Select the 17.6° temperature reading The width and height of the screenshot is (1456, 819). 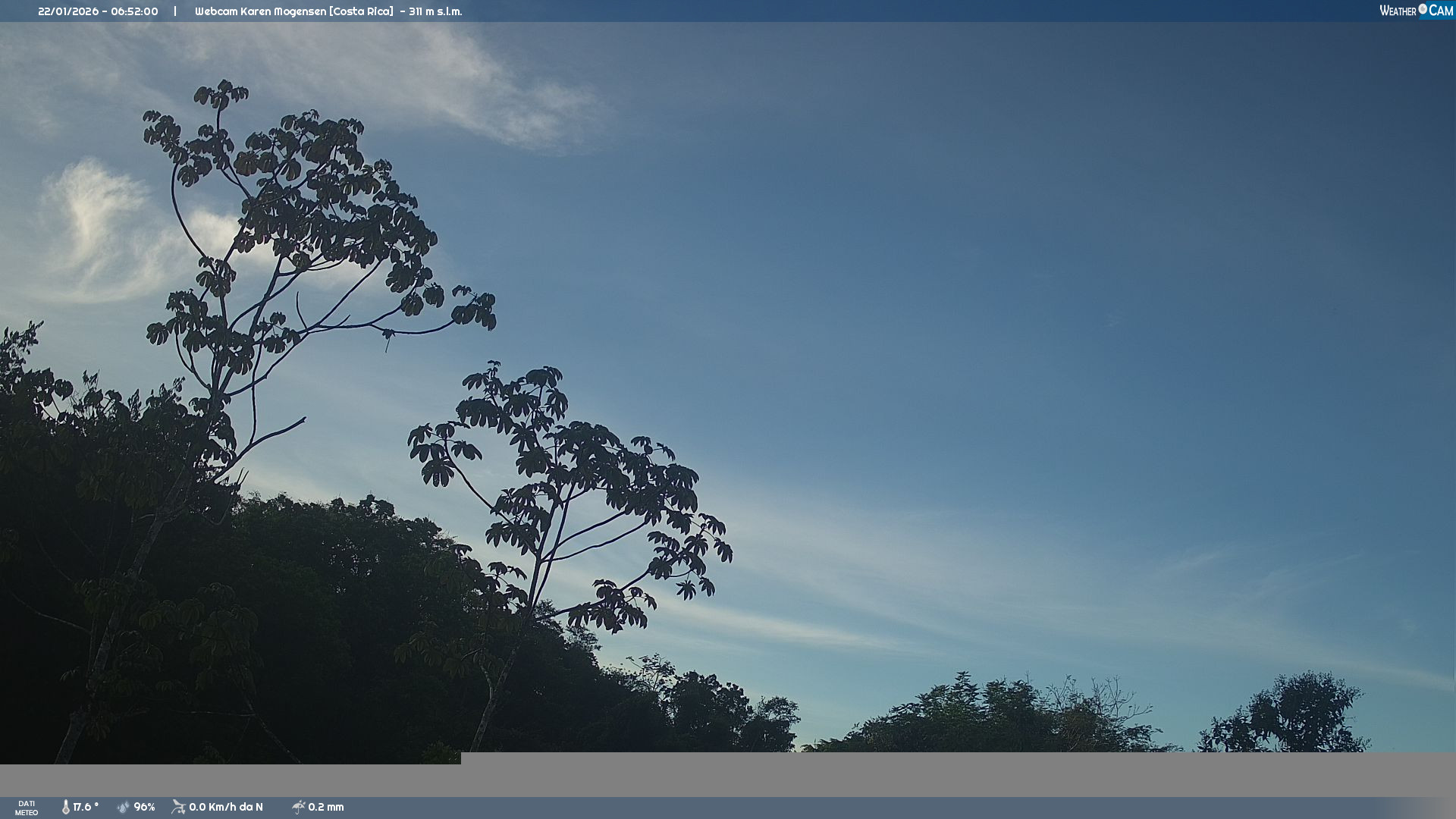[x=86, y=808]
